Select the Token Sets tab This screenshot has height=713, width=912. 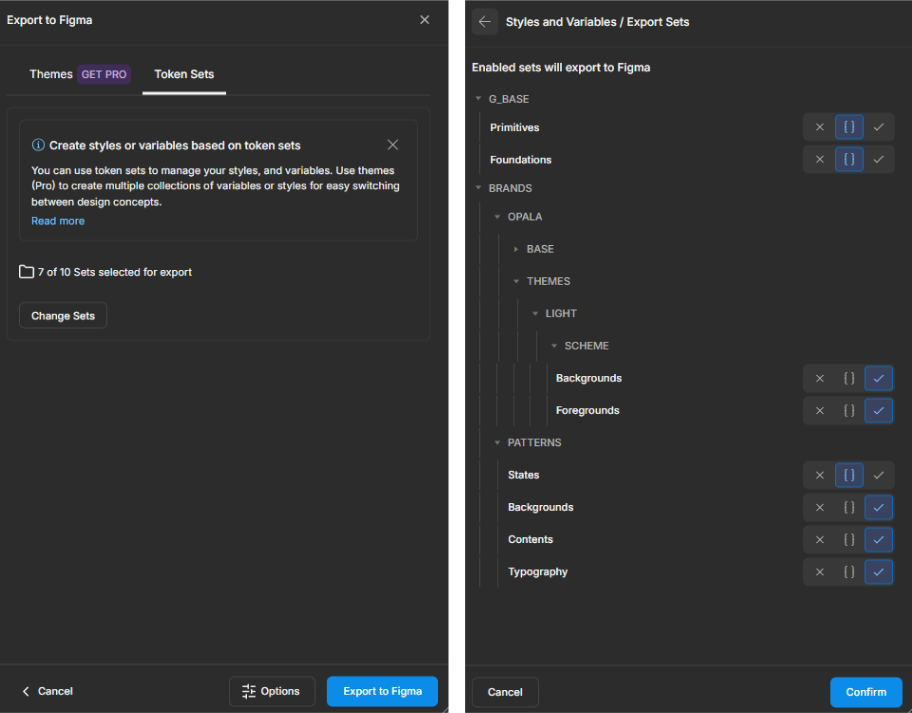point(184,74)
